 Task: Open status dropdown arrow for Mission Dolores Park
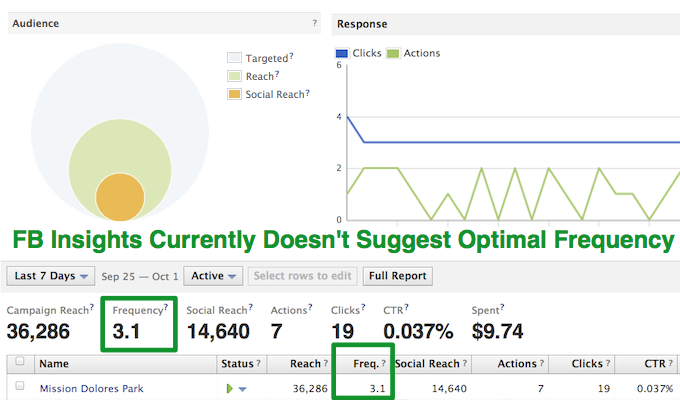(x=242, y=388)
